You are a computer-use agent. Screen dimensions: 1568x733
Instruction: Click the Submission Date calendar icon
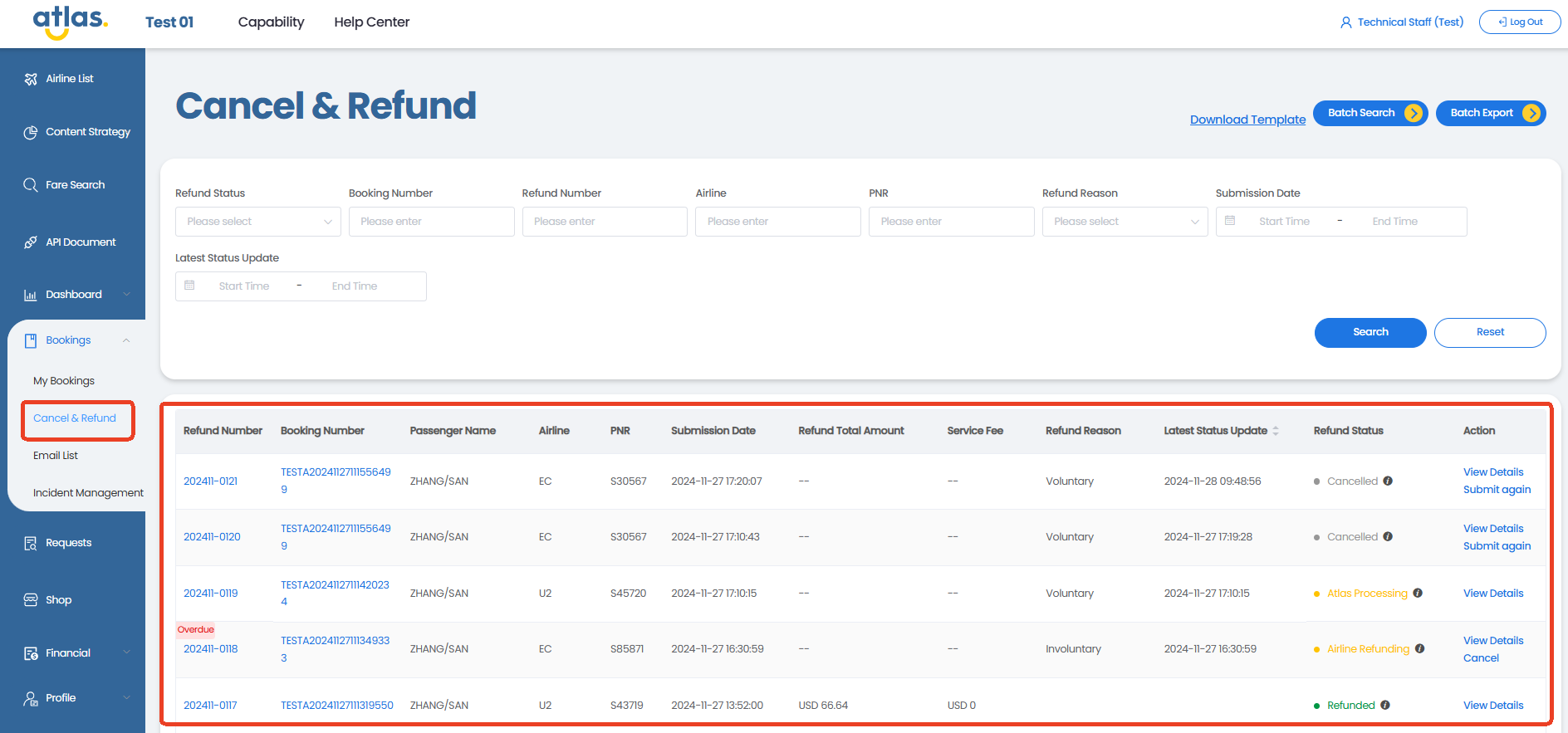pyautogui.click(x=1230, y=221)
